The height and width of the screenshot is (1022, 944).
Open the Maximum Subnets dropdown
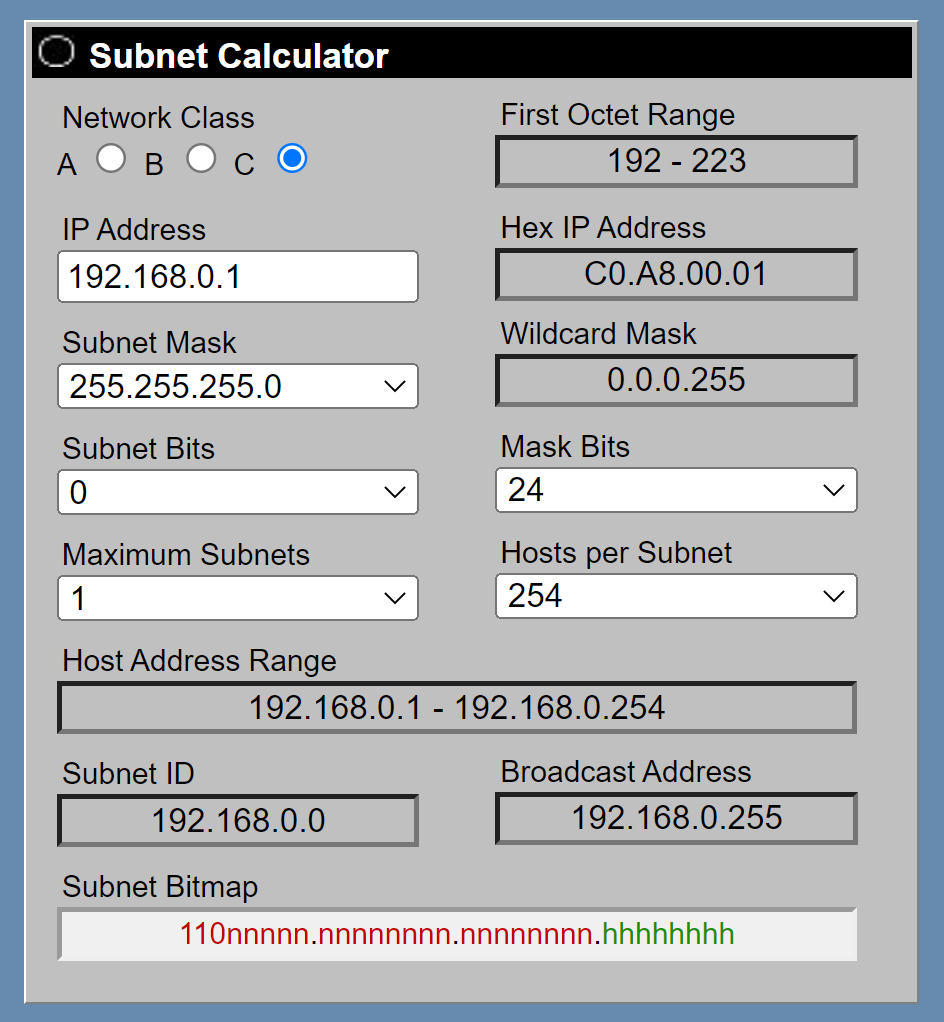click(x=238, y=598)
